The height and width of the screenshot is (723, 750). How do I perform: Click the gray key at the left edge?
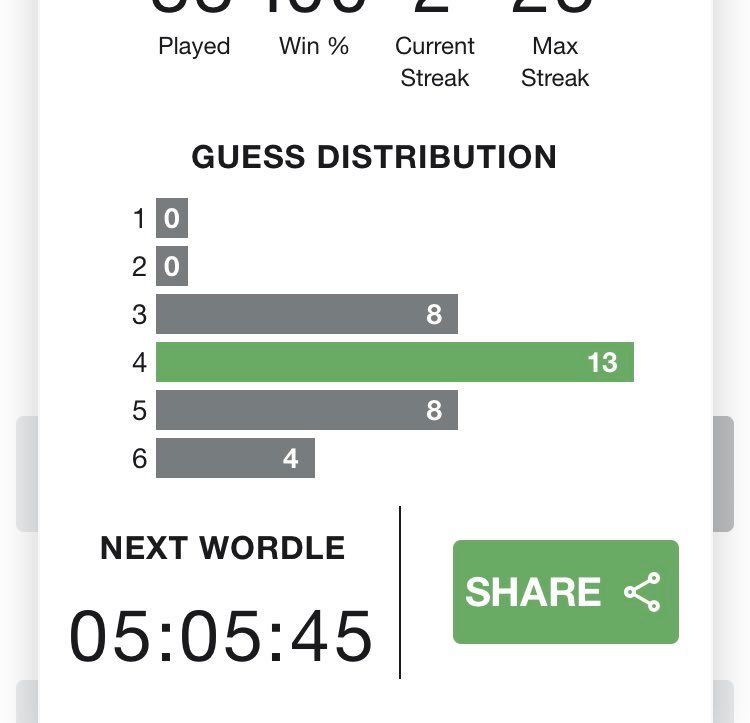(27, 473)
